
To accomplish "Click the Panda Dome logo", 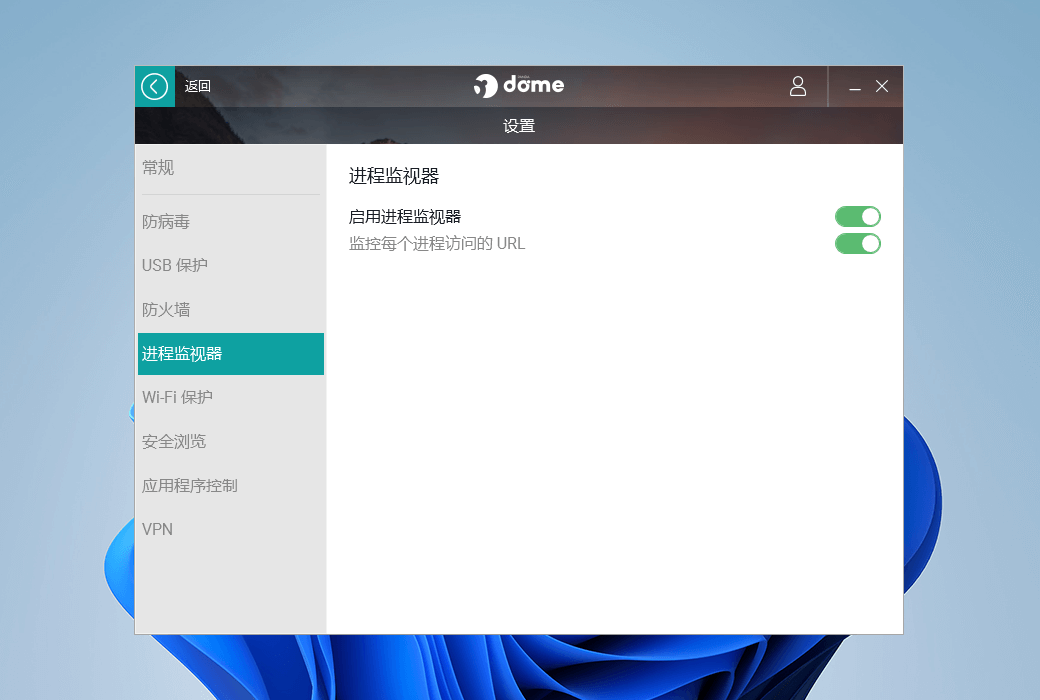I will pyautogui.click(x=519, y=86).
